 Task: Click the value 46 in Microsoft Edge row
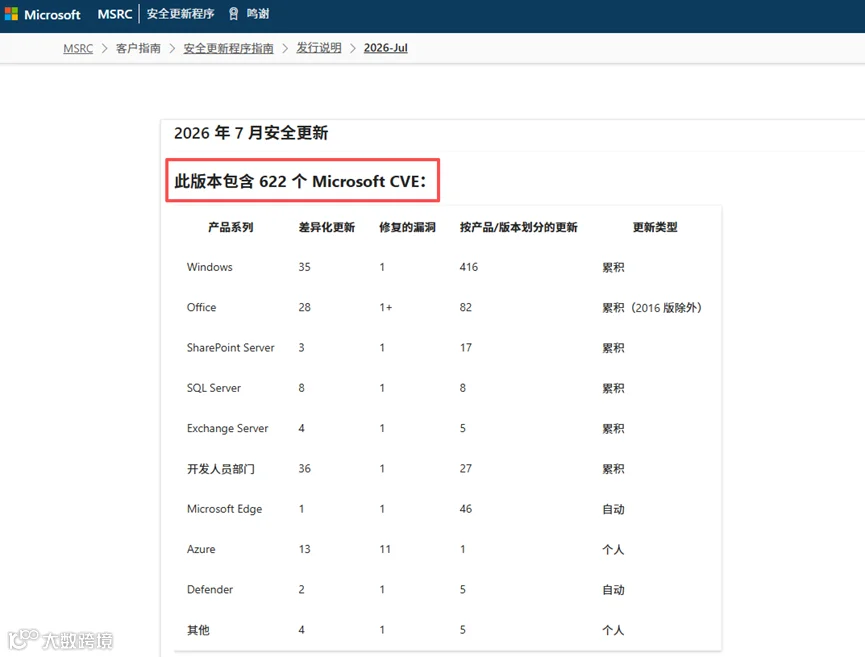tap(466, 509)
